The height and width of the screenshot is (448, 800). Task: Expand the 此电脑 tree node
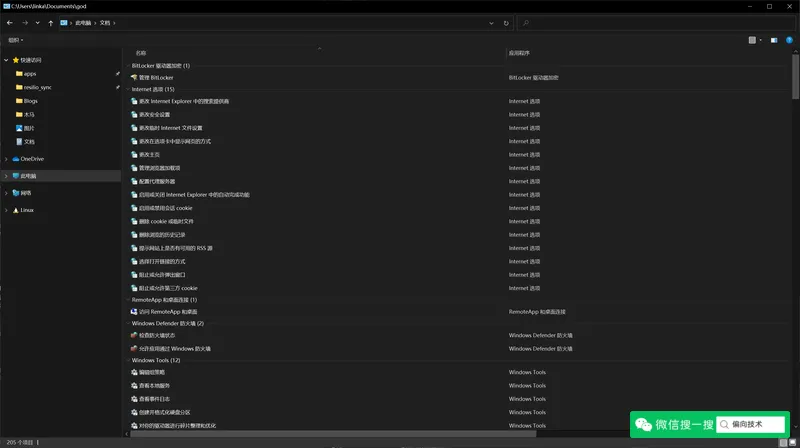(x=6, y=176)
